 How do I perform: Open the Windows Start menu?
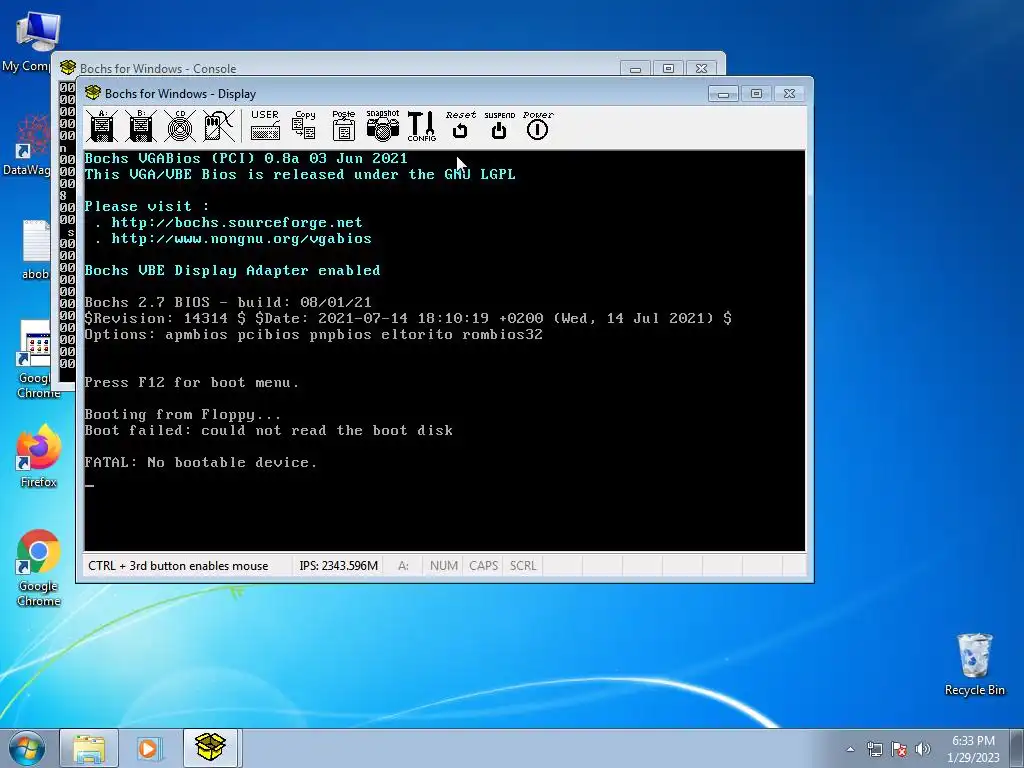click(x=27, y=748)
